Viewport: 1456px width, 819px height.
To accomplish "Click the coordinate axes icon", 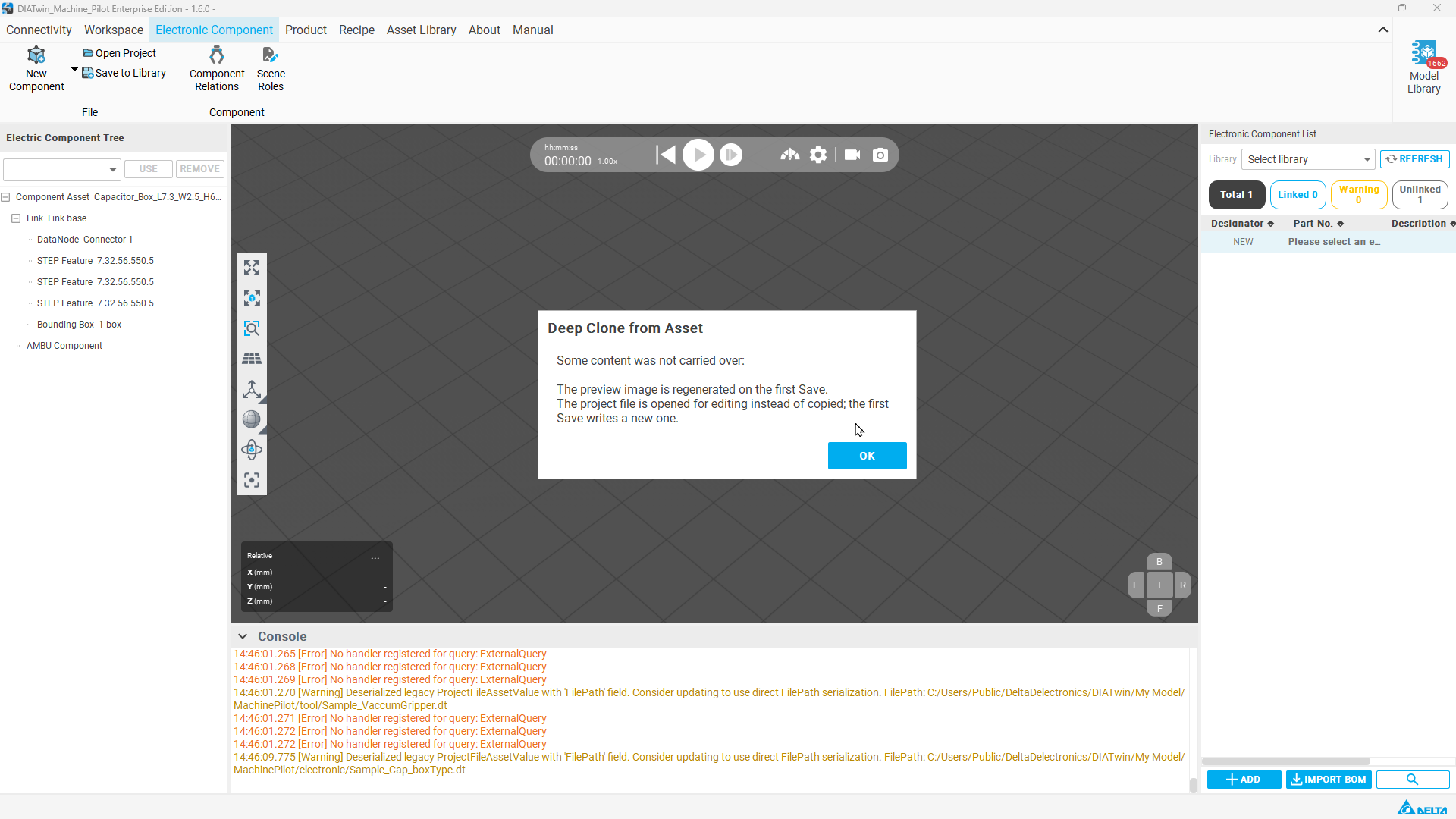I will pos(252,389).
